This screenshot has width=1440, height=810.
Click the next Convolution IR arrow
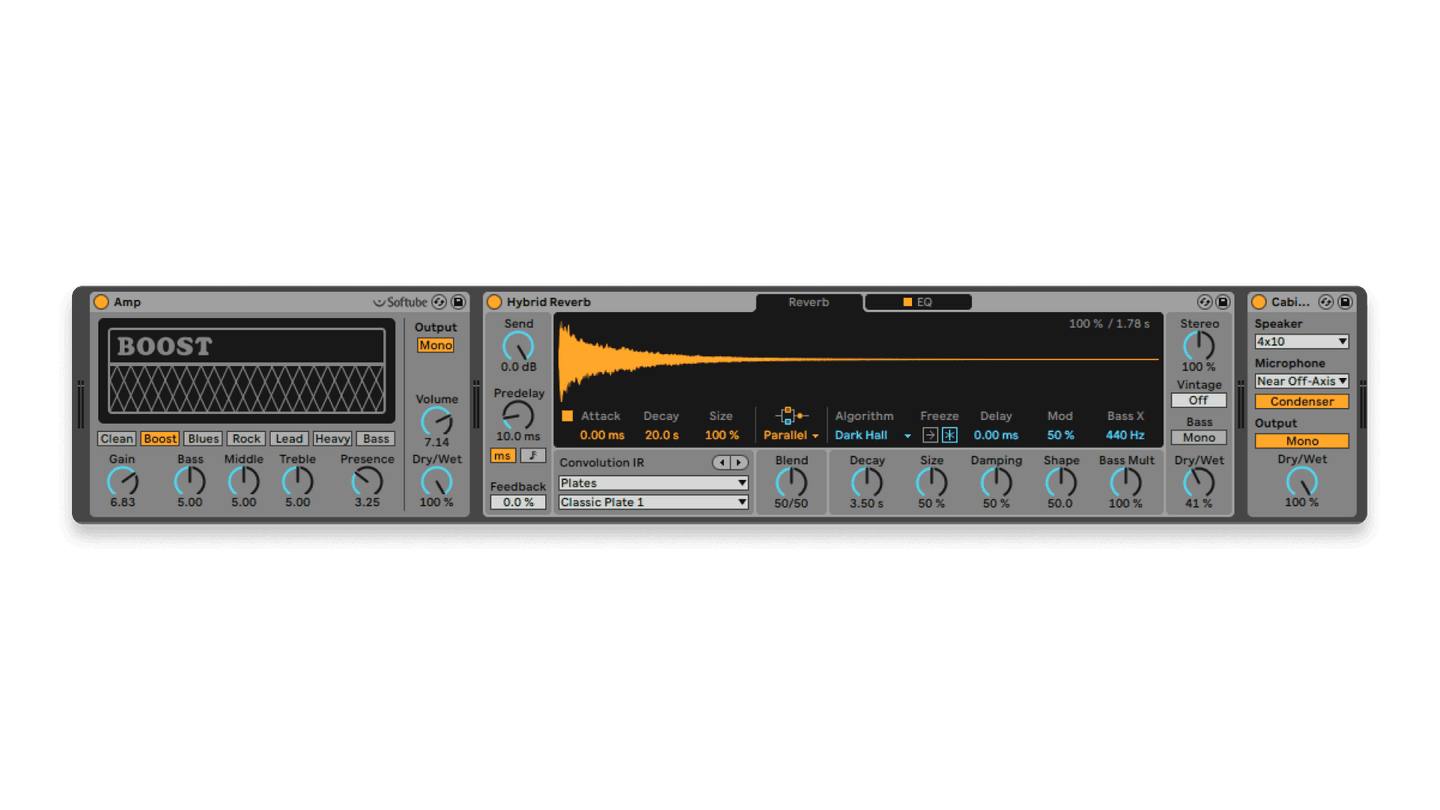[739, 462]
